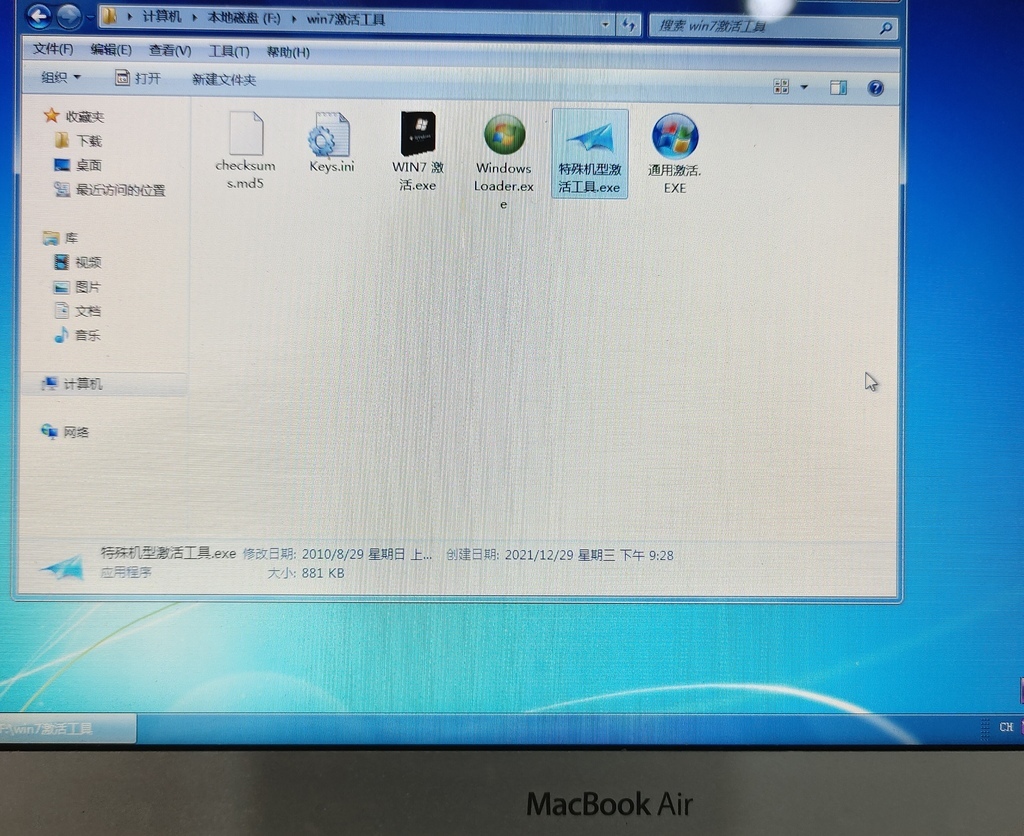Open 最近访问的位置 in the sidebar

pos(110,190)
